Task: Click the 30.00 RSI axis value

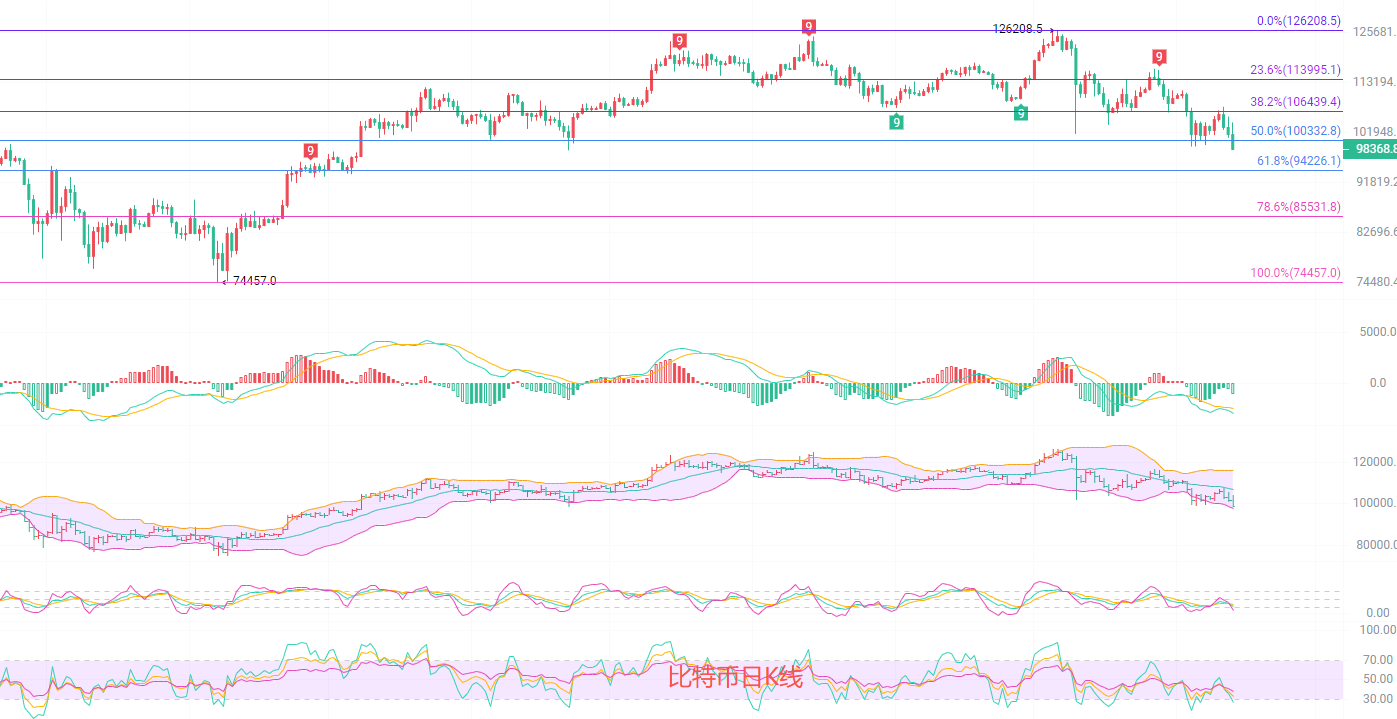Action: (x=1378, y=698)
